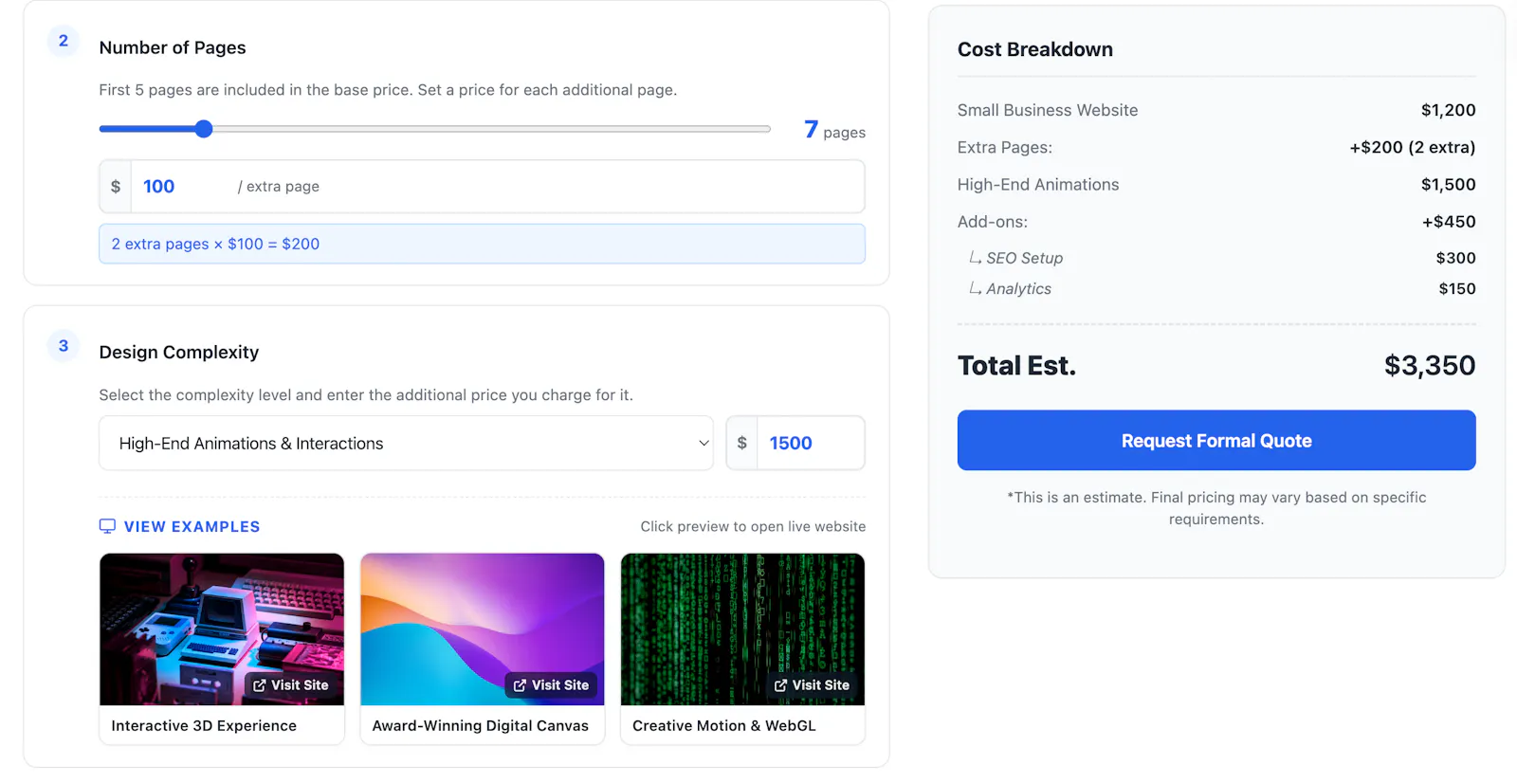Click the $3,350 total estimate value

1430,365
